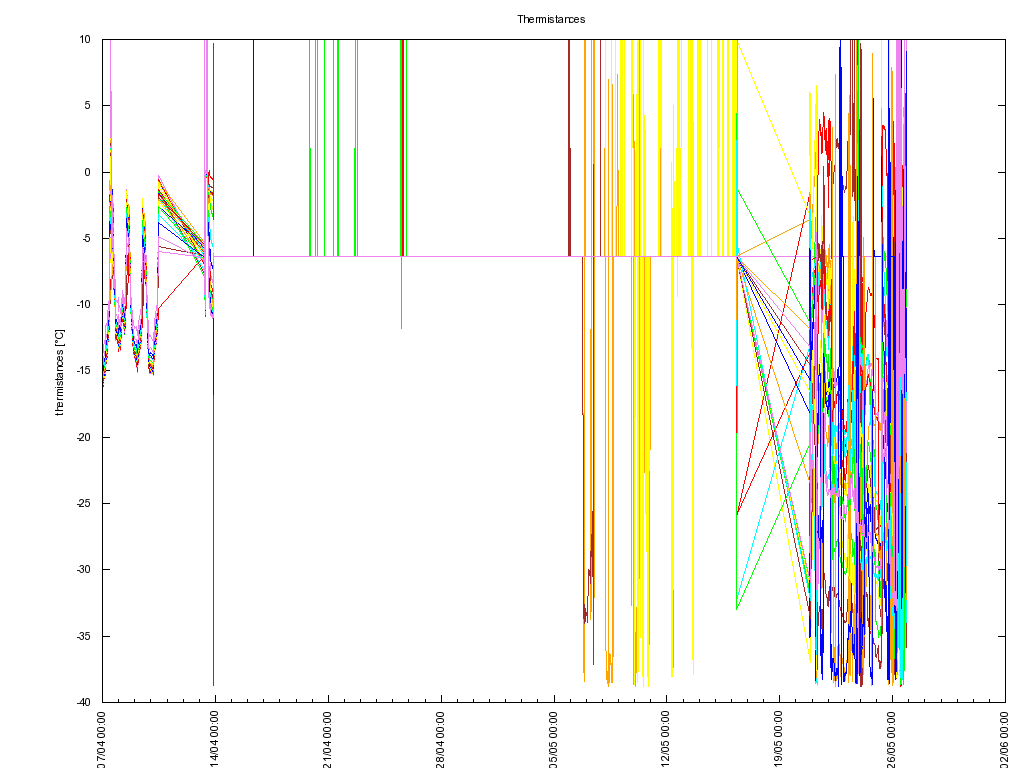The width and height of the screenshot is (1024, 768).
Task: Click the 5 tick label on y-axis
Action: pyautogui.click(x=88, y=106)
